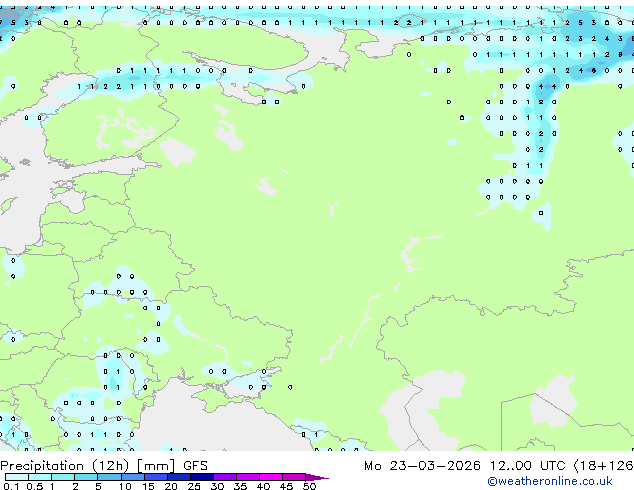Pick the legend swatch for 45–50 mm
The height and width of the screenshot is (490, 634).
[294, 477]
